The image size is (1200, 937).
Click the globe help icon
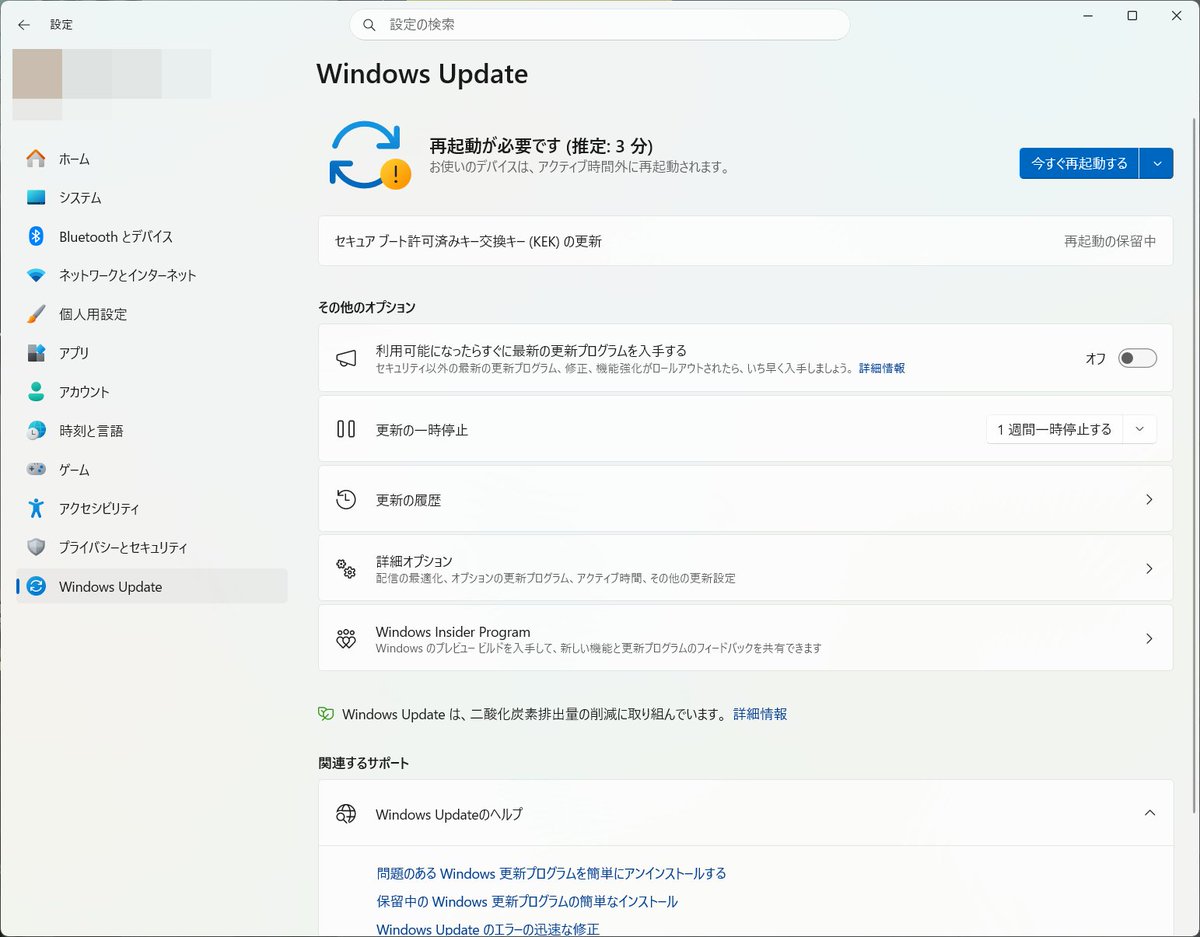pyautogui.click(x=346, y=814)
